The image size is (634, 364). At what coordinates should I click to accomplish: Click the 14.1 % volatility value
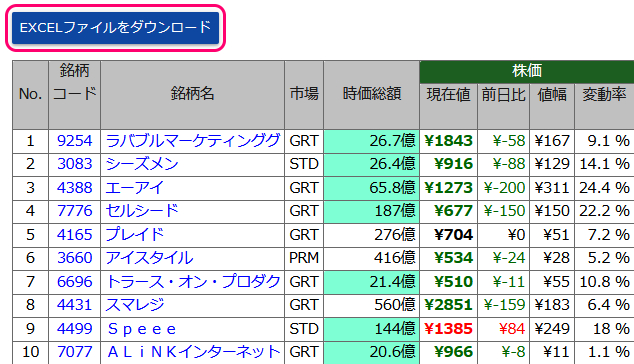pos(604,164)
